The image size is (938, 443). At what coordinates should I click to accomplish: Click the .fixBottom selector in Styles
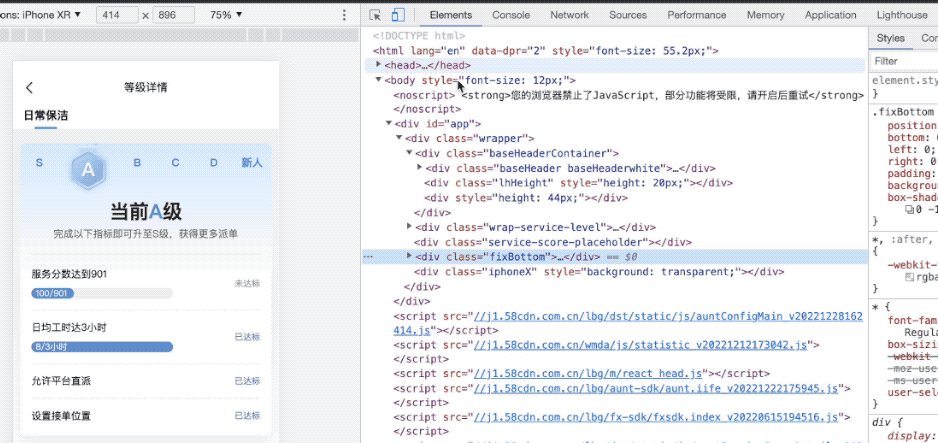point(903,112)
